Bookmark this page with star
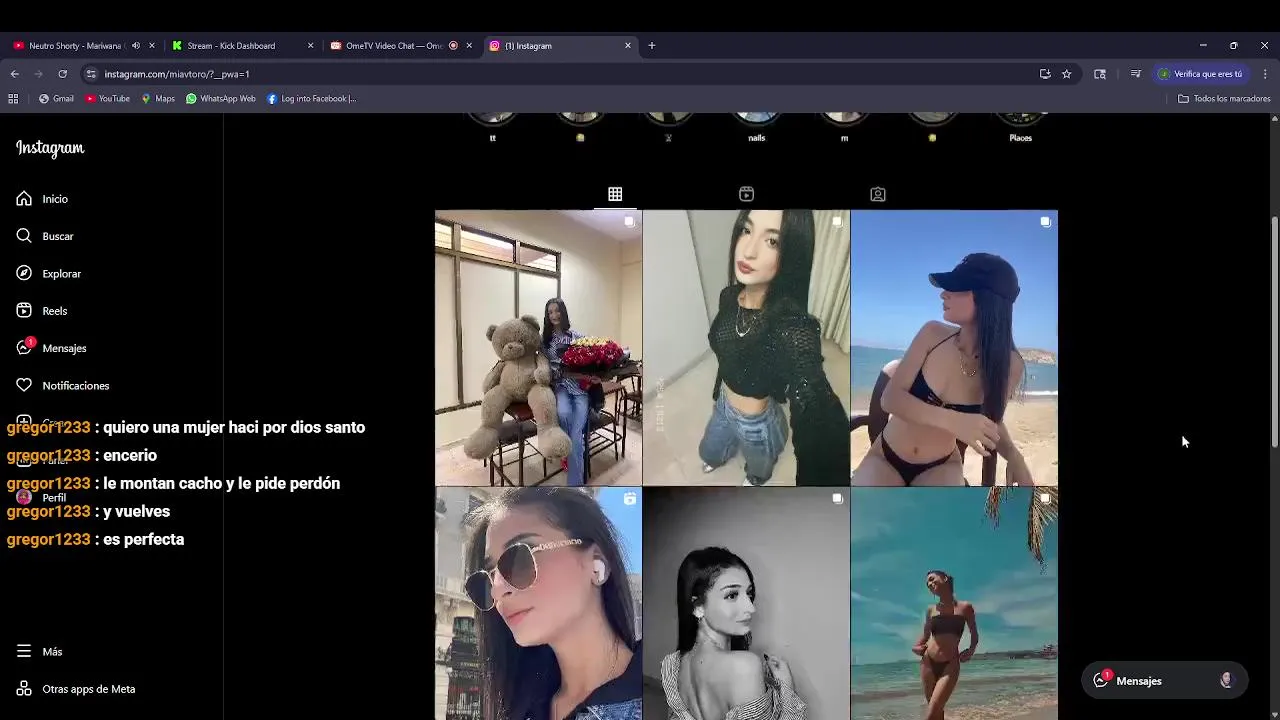Viewport: 1280px width, 720px height. coord(1066,74)
